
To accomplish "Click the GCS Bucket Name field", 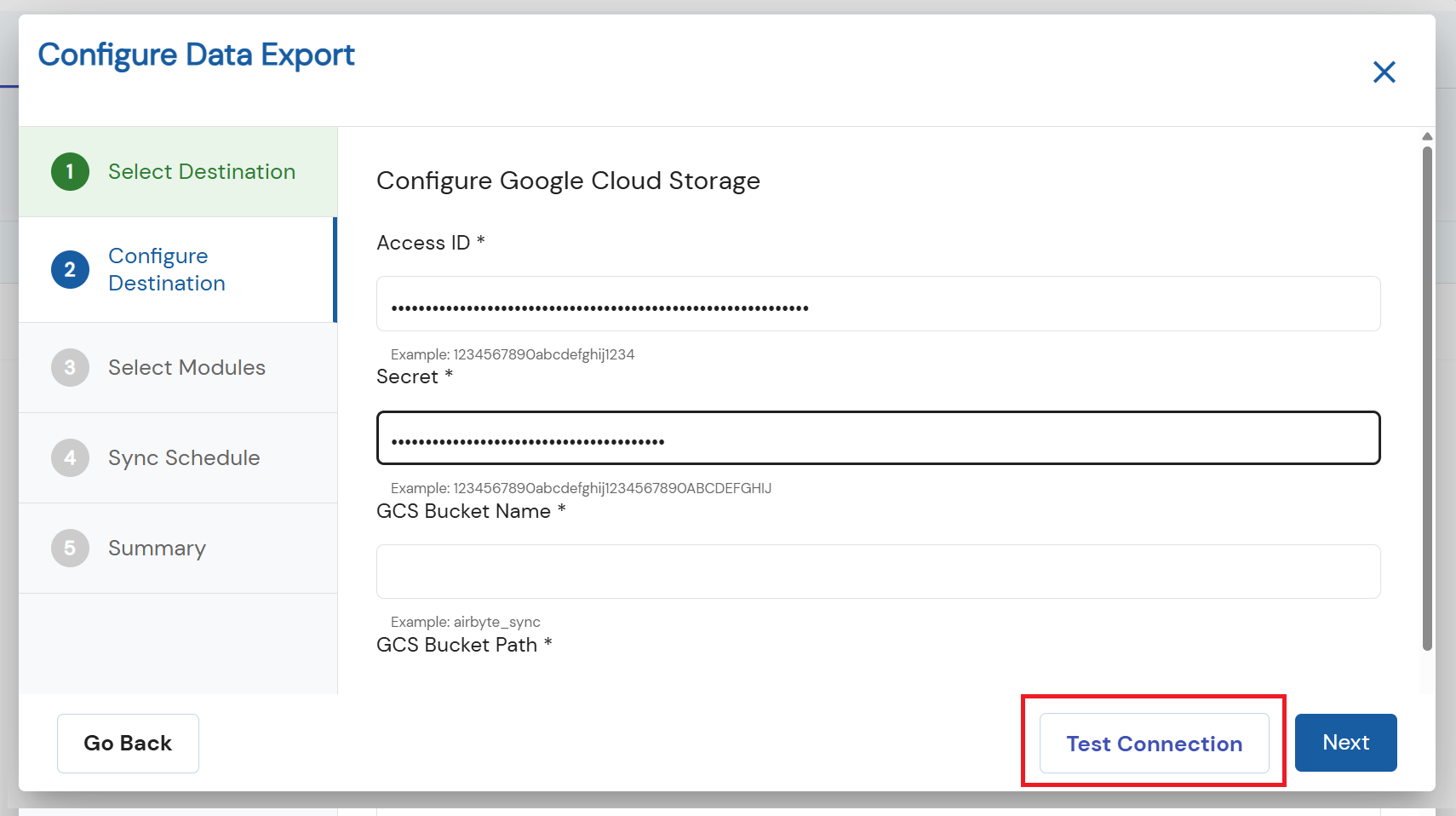I will click(x=878, y=572).
